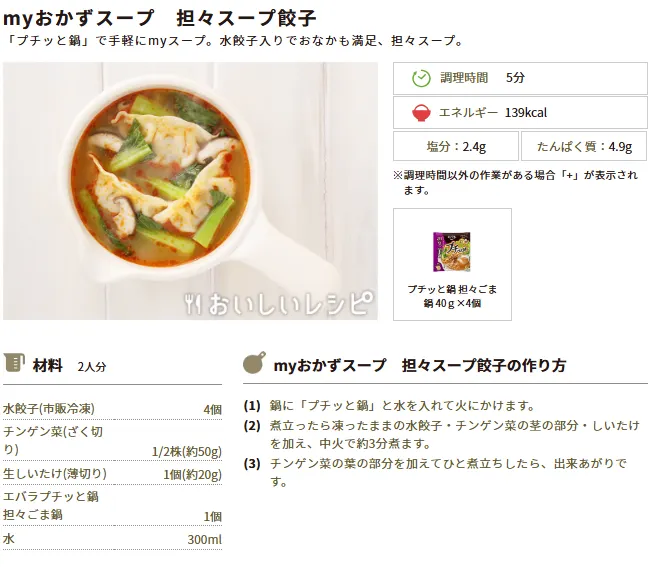Click the green clock cooking time icon
This screenshot has width=661, height=567.
421,78
